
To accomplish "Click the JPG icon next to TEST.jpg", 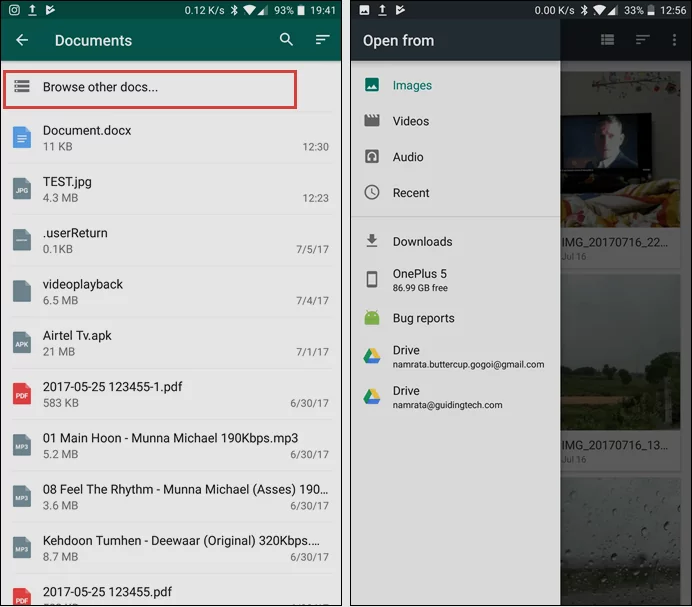I will [x=22, y=189].
